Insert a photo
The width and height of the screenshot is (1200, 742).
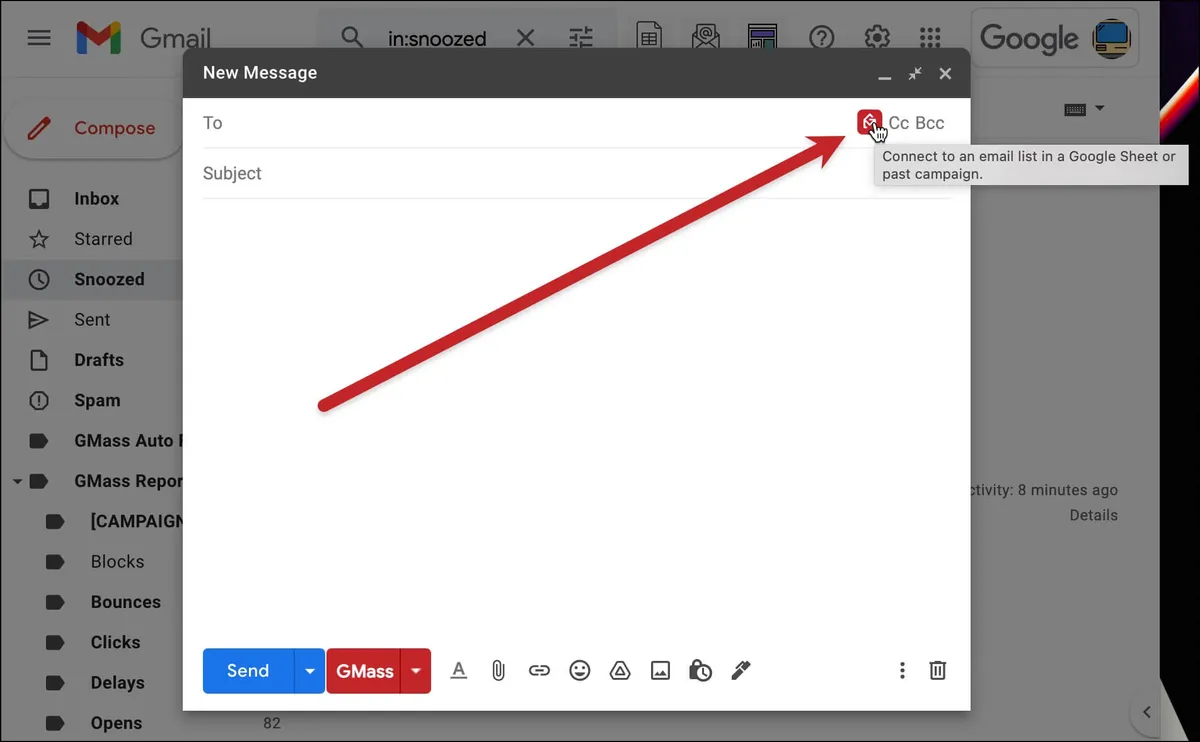(660, 671)
